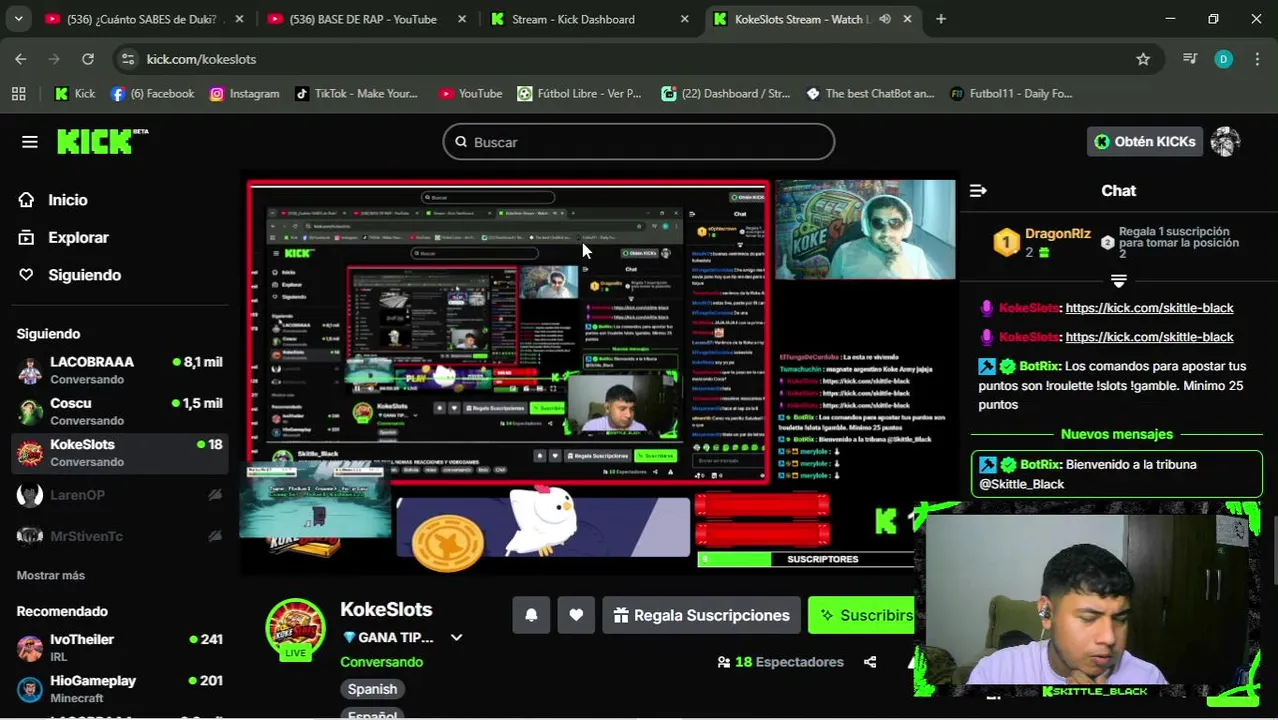This screenshot has width=1278, height=720.
Task: View site information icon in the address bar
Action: [128, 59]
